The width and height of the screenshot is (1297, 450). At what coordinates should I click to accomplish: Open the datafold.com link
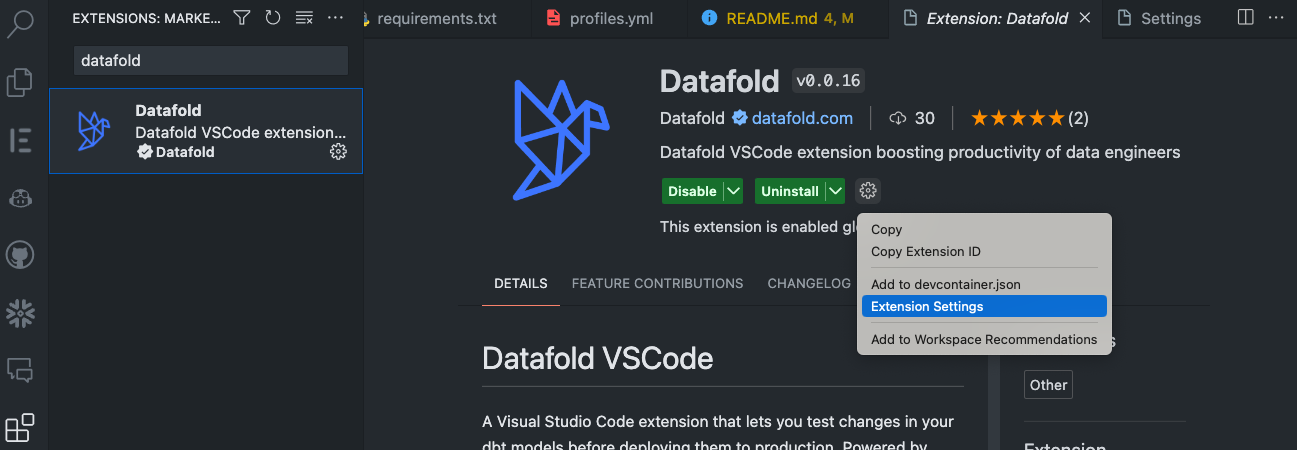click(x=802, y=118)
